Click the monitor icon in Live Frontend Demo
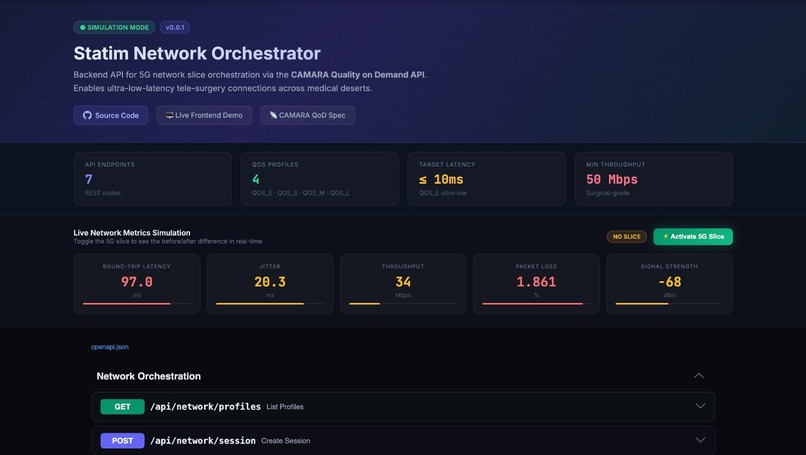 pos(169,115)
